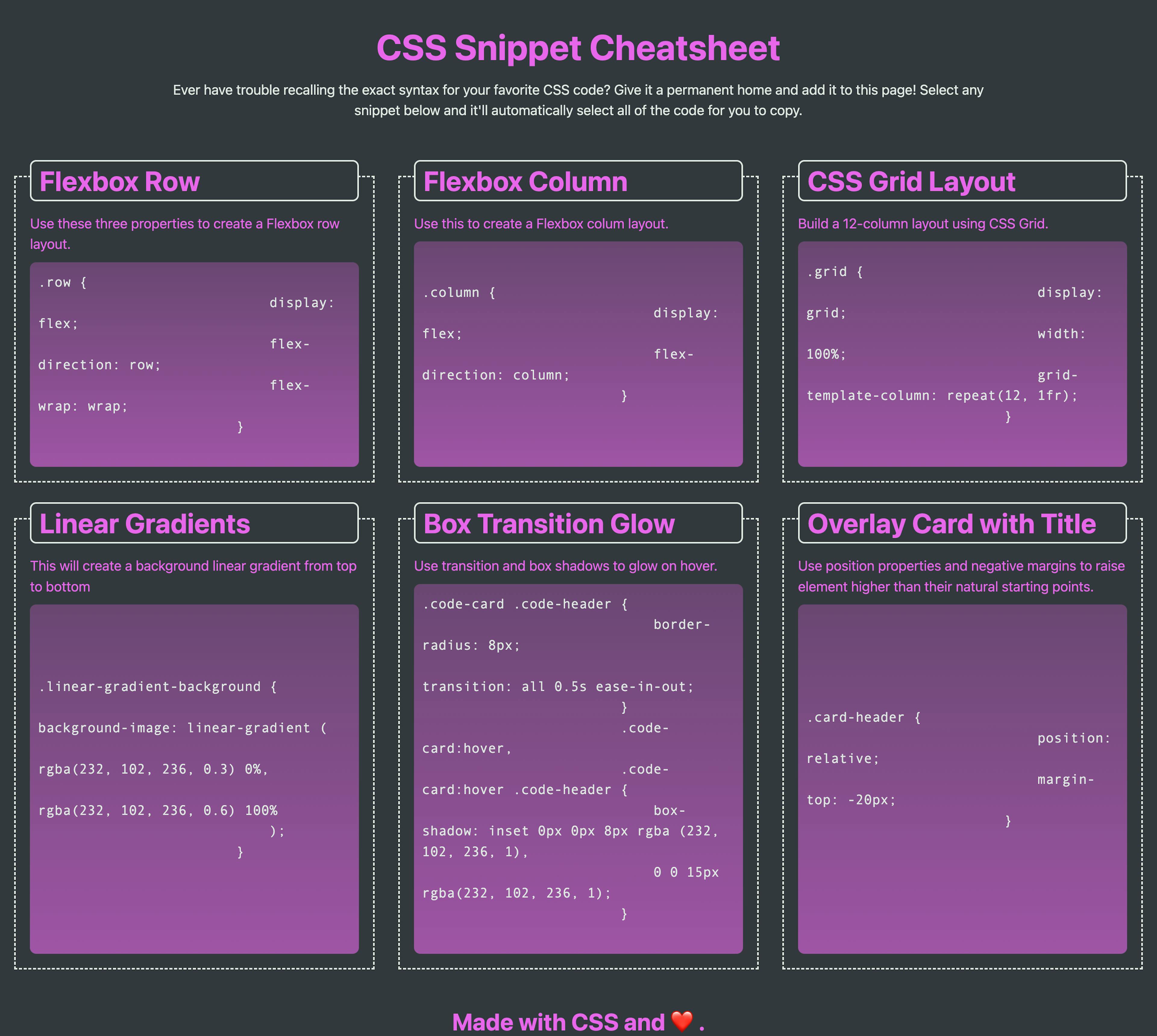
Task: Click 'Use this to create a Flexbox colum layout.'
Action: pos(541,224)
